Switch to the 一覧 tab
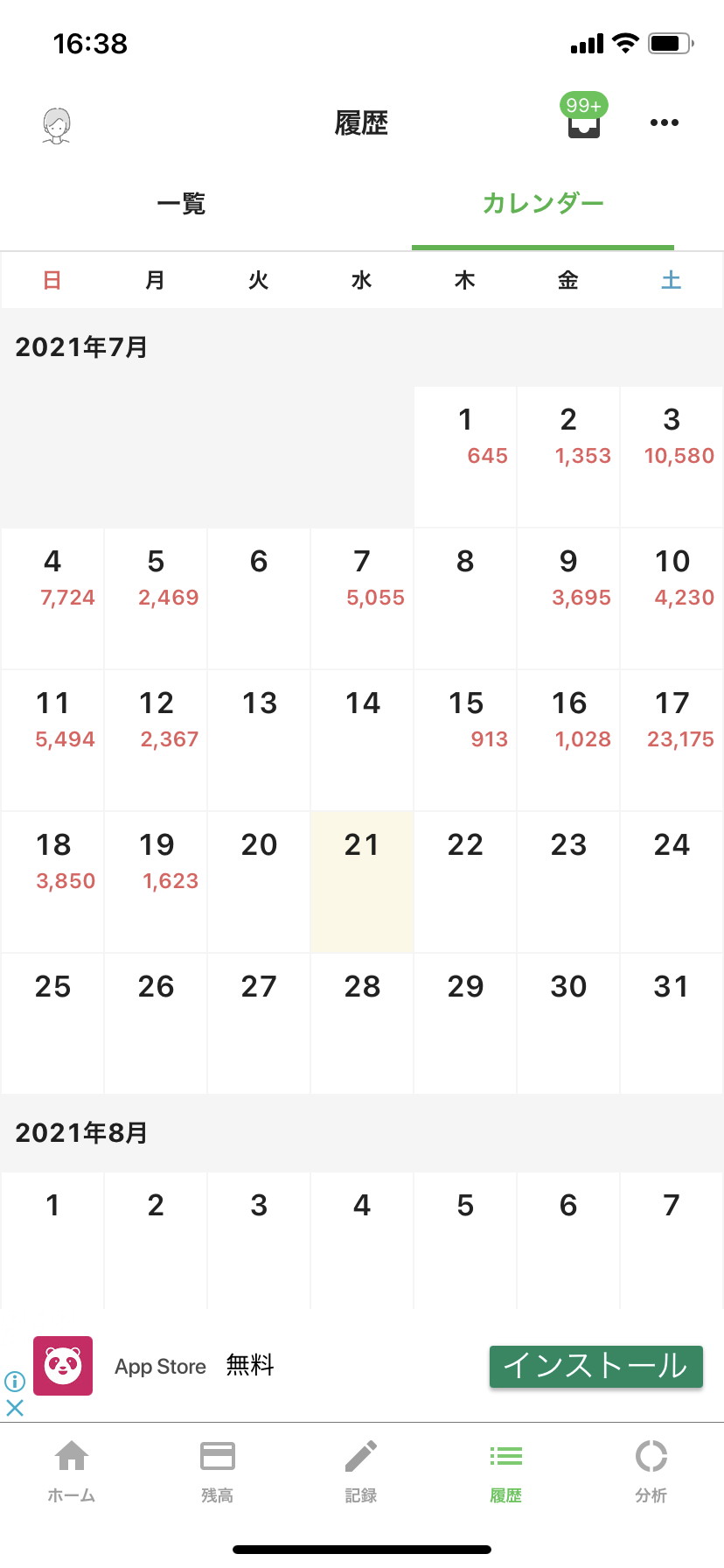The width and height of the screenshot is (724, 1568). click(181, 205)
